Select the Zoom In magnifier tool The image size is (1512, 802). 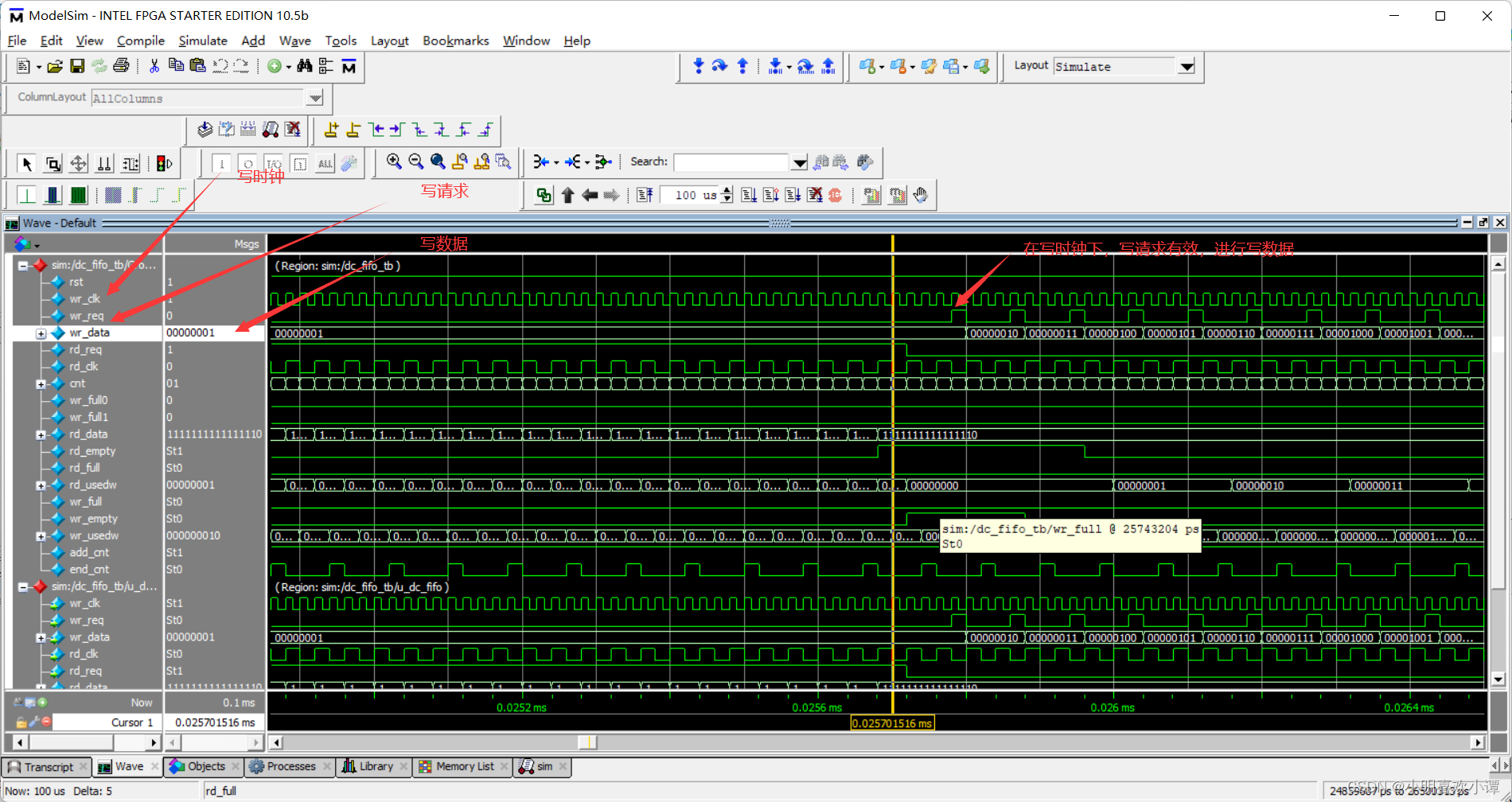[394, 162]
